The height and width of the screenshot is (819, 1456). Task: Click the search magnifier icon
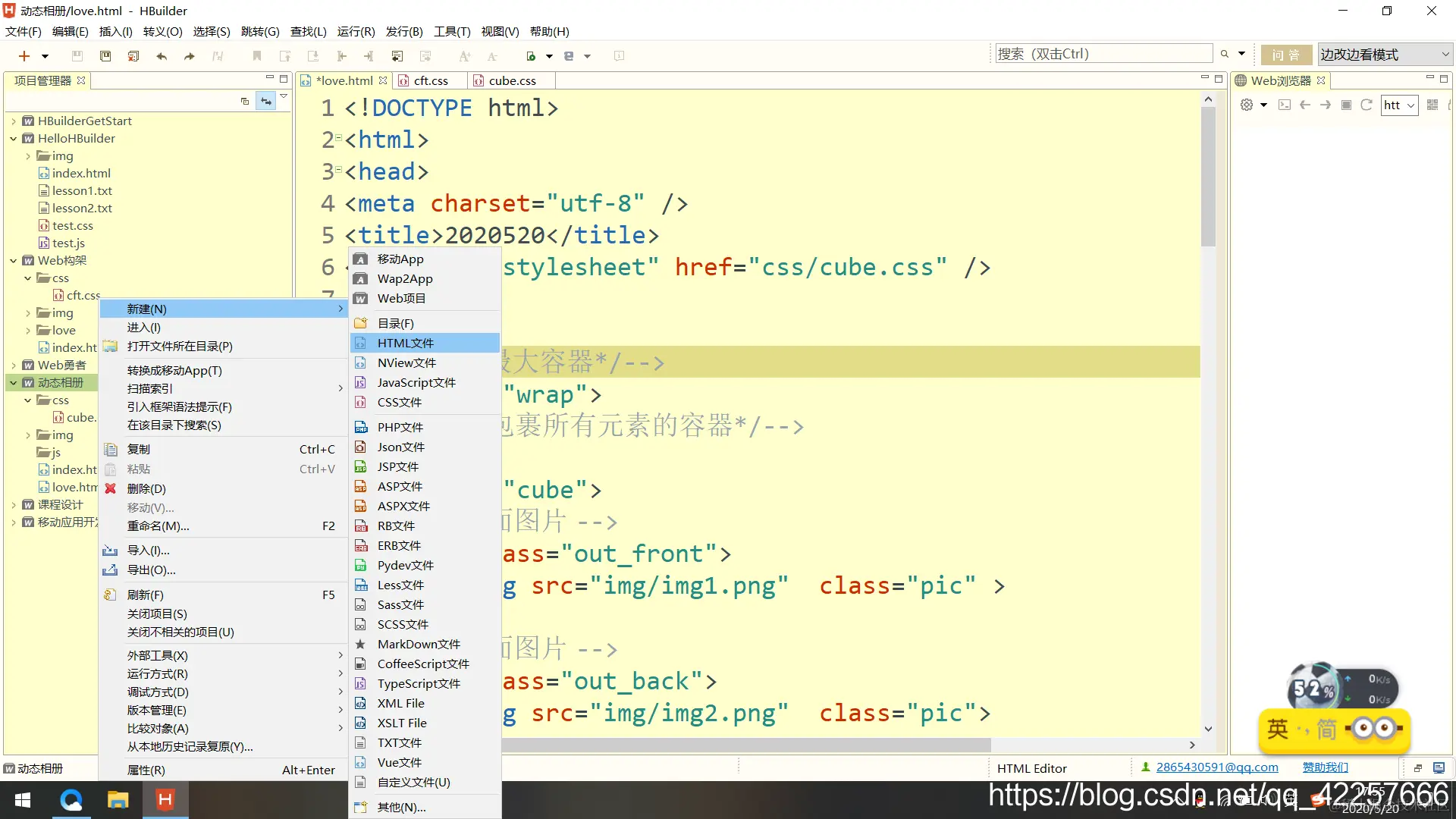(x=1224, y=54)
